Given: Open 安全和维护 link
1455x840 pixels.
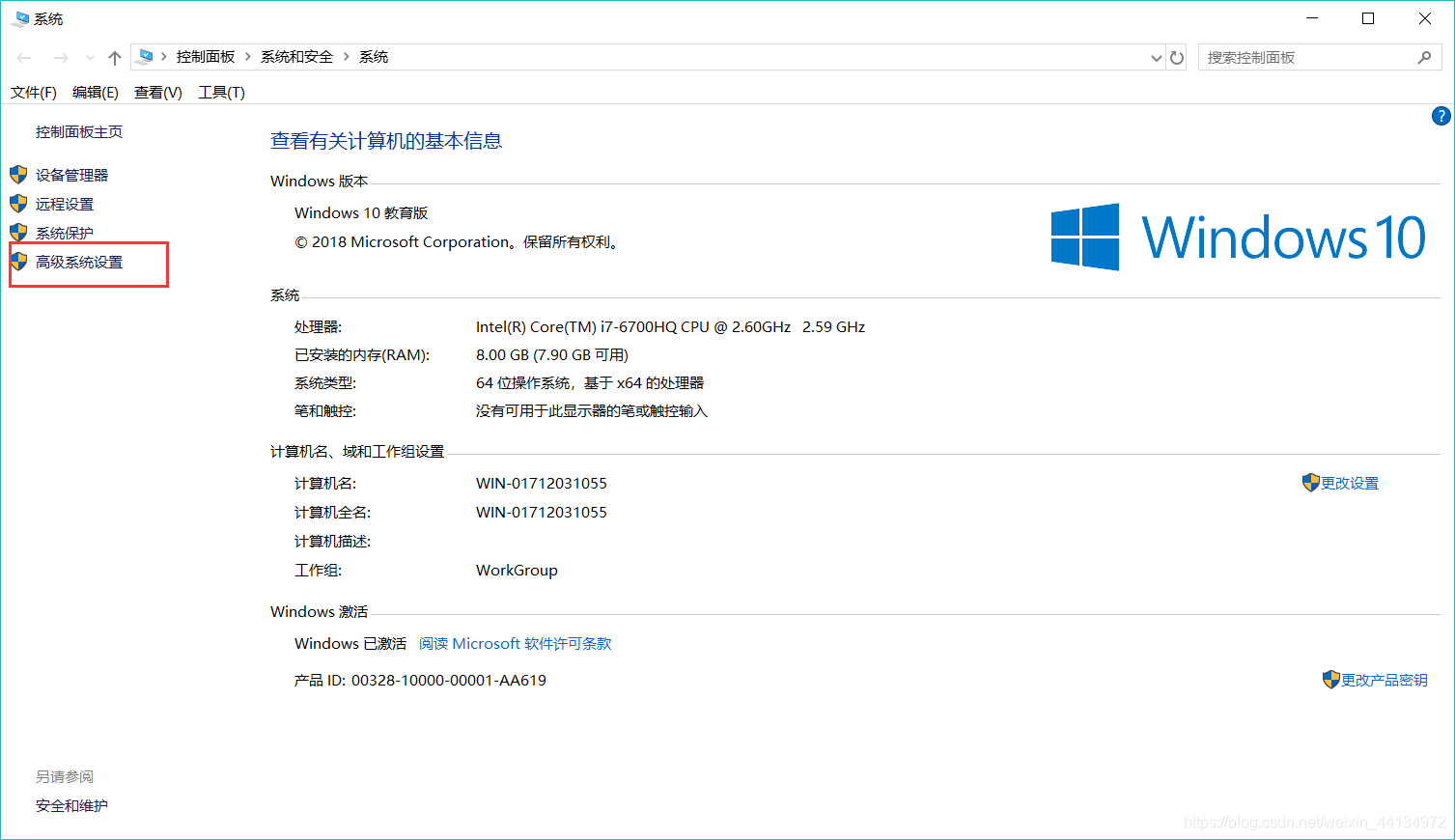Looking at the screenshot, I should tap(71, 806).
